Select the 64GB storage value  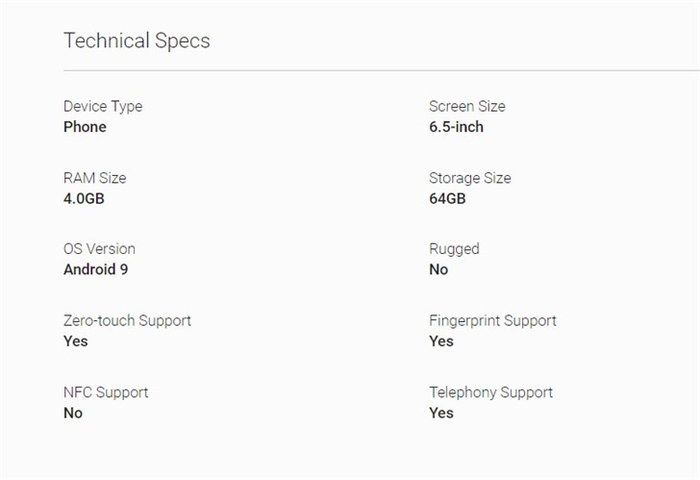(447, 199)
